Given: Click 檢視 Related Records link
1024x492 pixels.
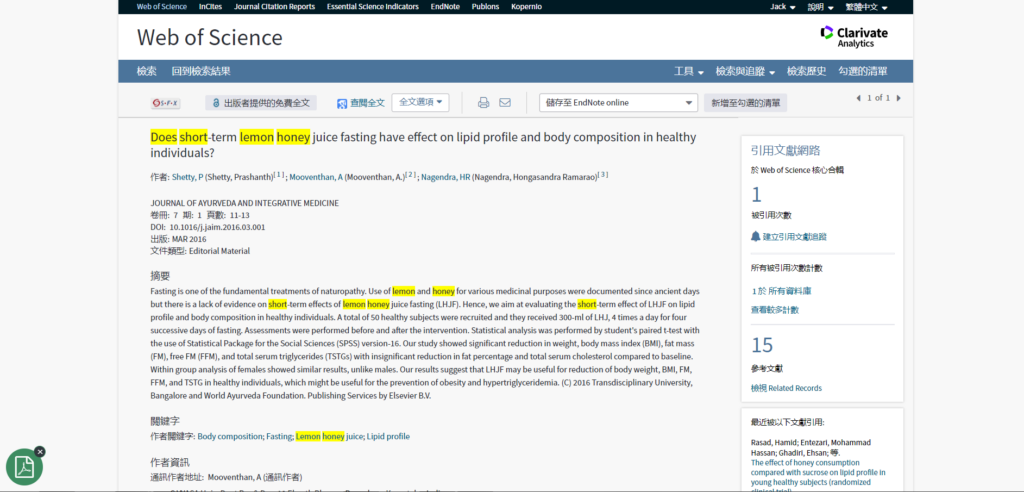Looking at the screenshot, I should tap(786, 388).
